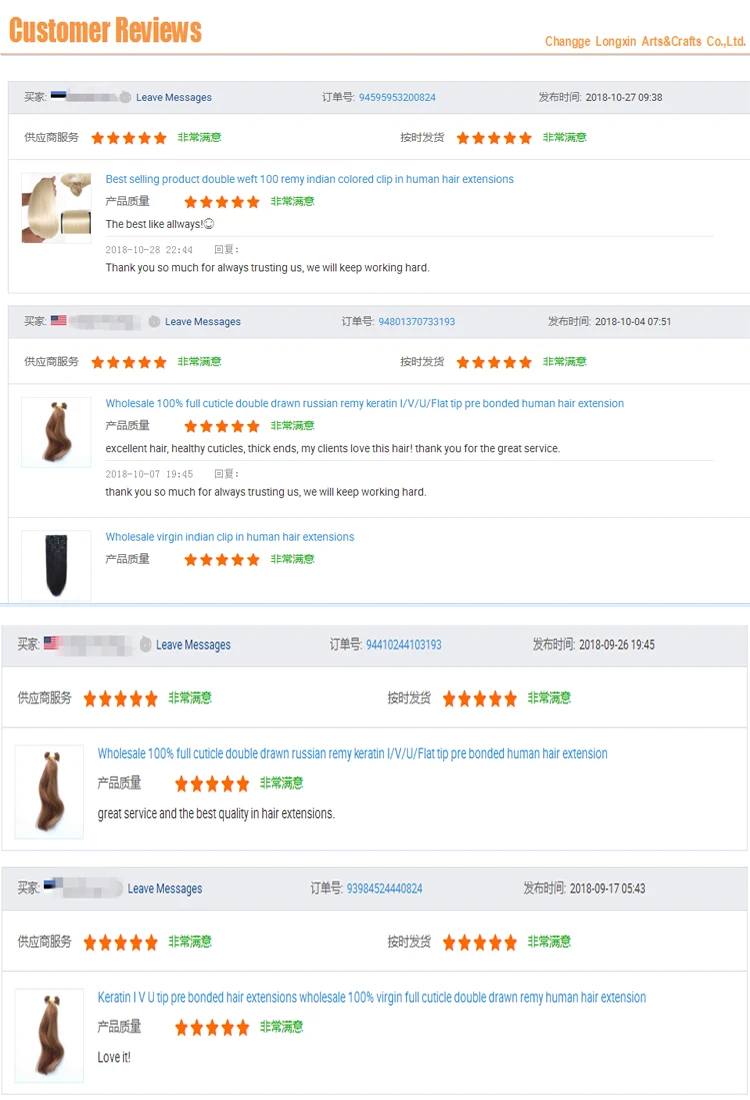750x1100 pixels.
Task: Select review text starting 'excellent hair, healthy cuticles'
Action: click(x=333, y=449)
